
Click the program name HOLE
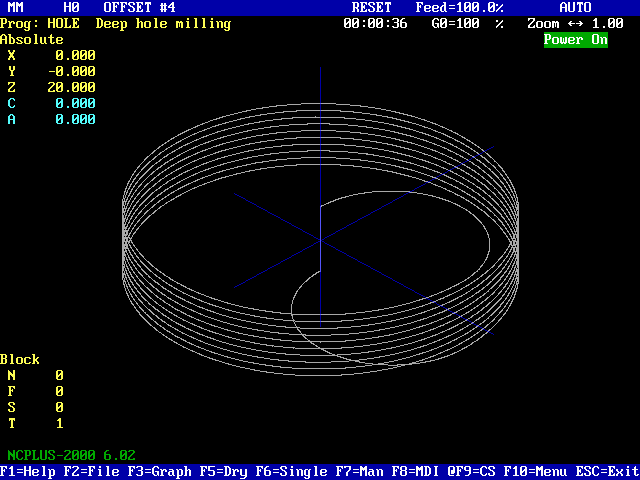[x=63, y=24]
